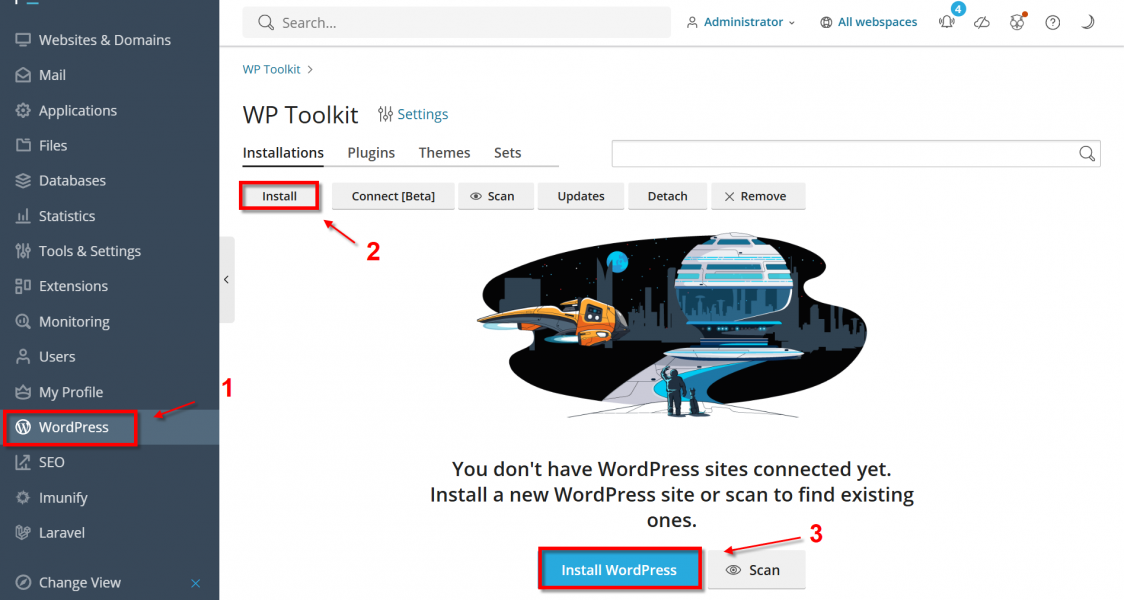Click the space city illustration
Screen dimensions: 1124x600
(672, 325)
